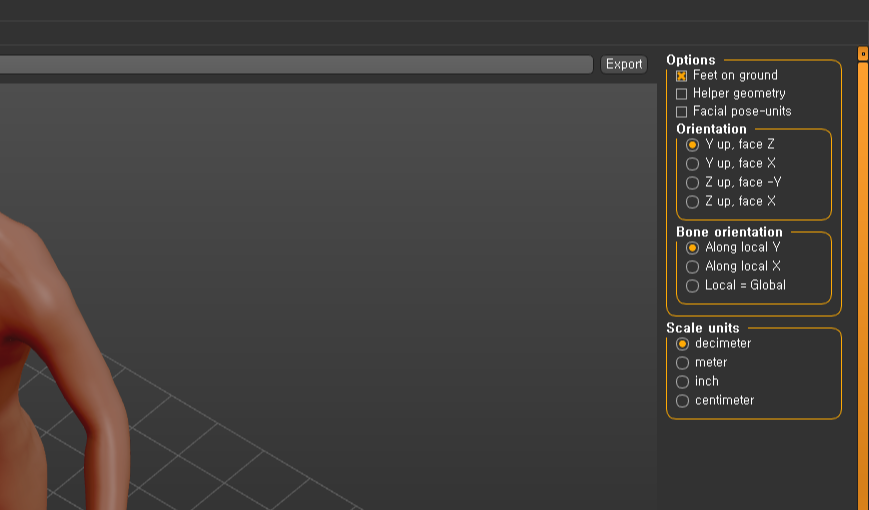Select decimeter scale unit
Image resolution: width=869 pixels, height=510 pixels.
[x=682, y=344]
